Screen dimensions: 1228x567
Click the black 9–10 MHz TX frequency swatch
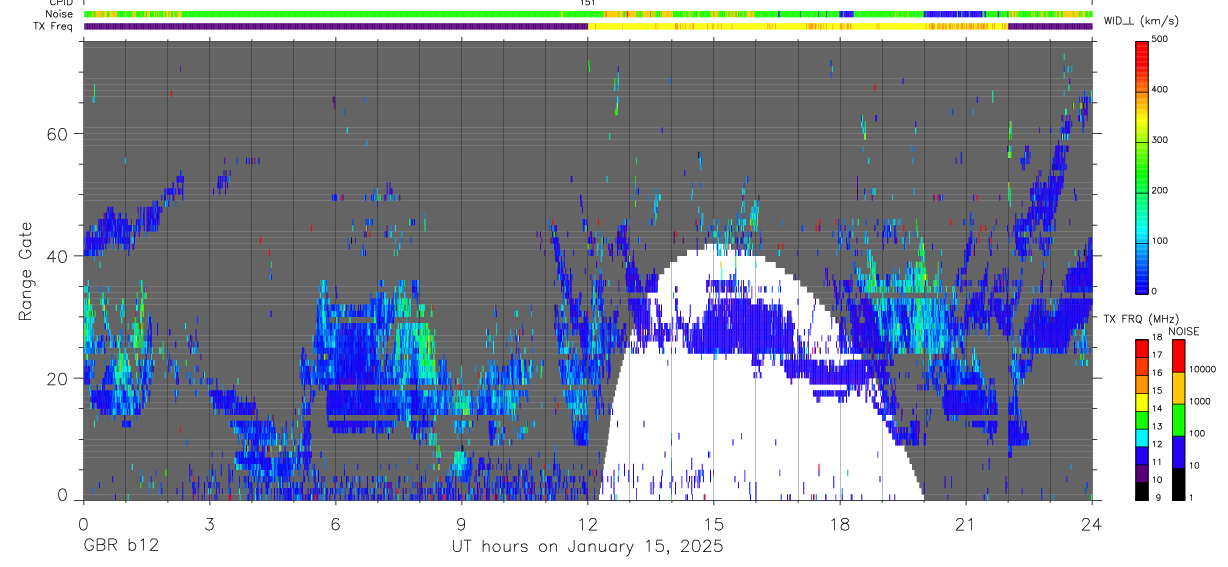click(x=1142, y=491)
